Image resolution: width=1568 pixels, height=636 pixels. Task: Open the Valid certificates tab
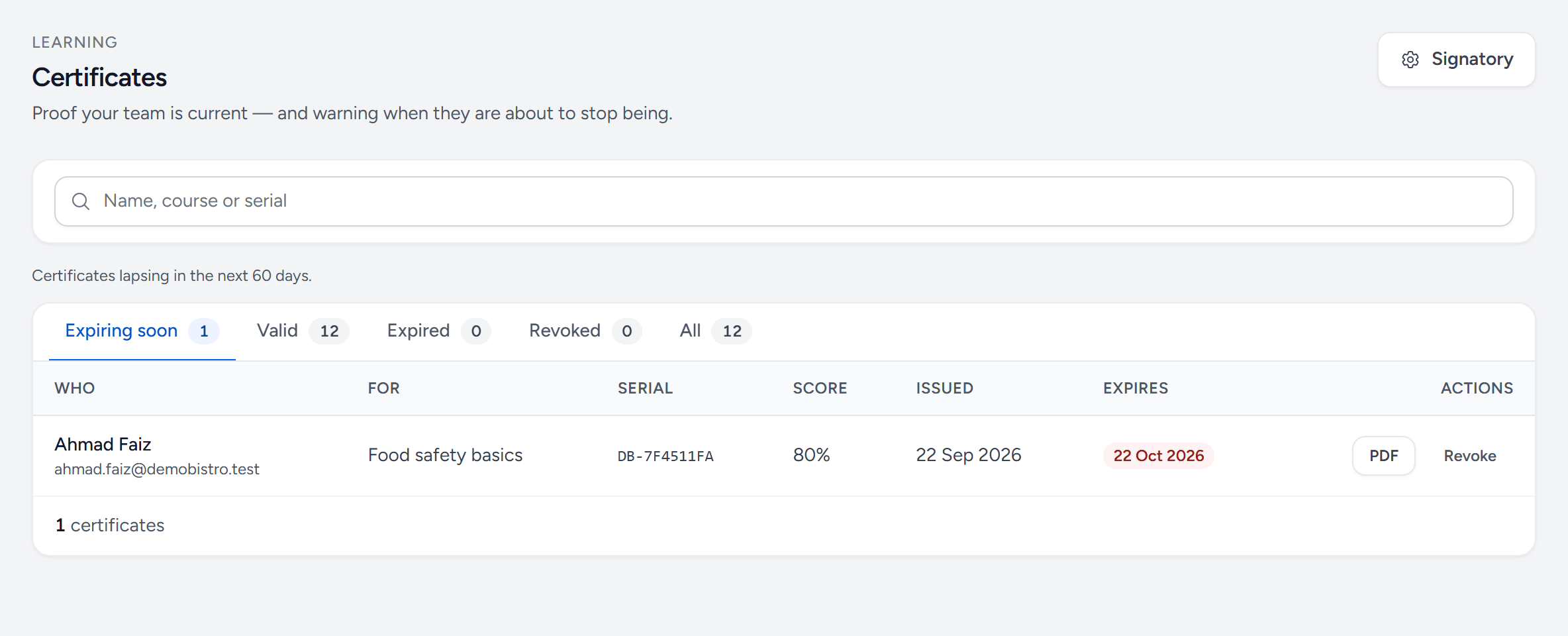(303, 331)
